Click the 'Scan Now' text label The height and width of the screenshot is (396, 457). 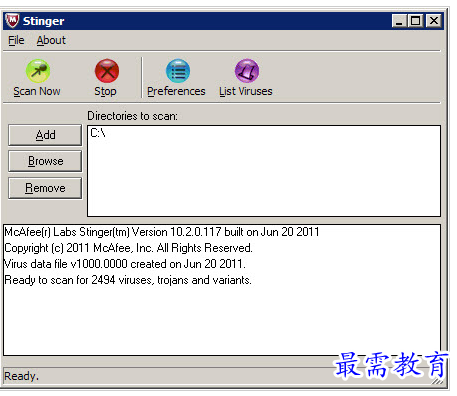click(x=37, y=91)
